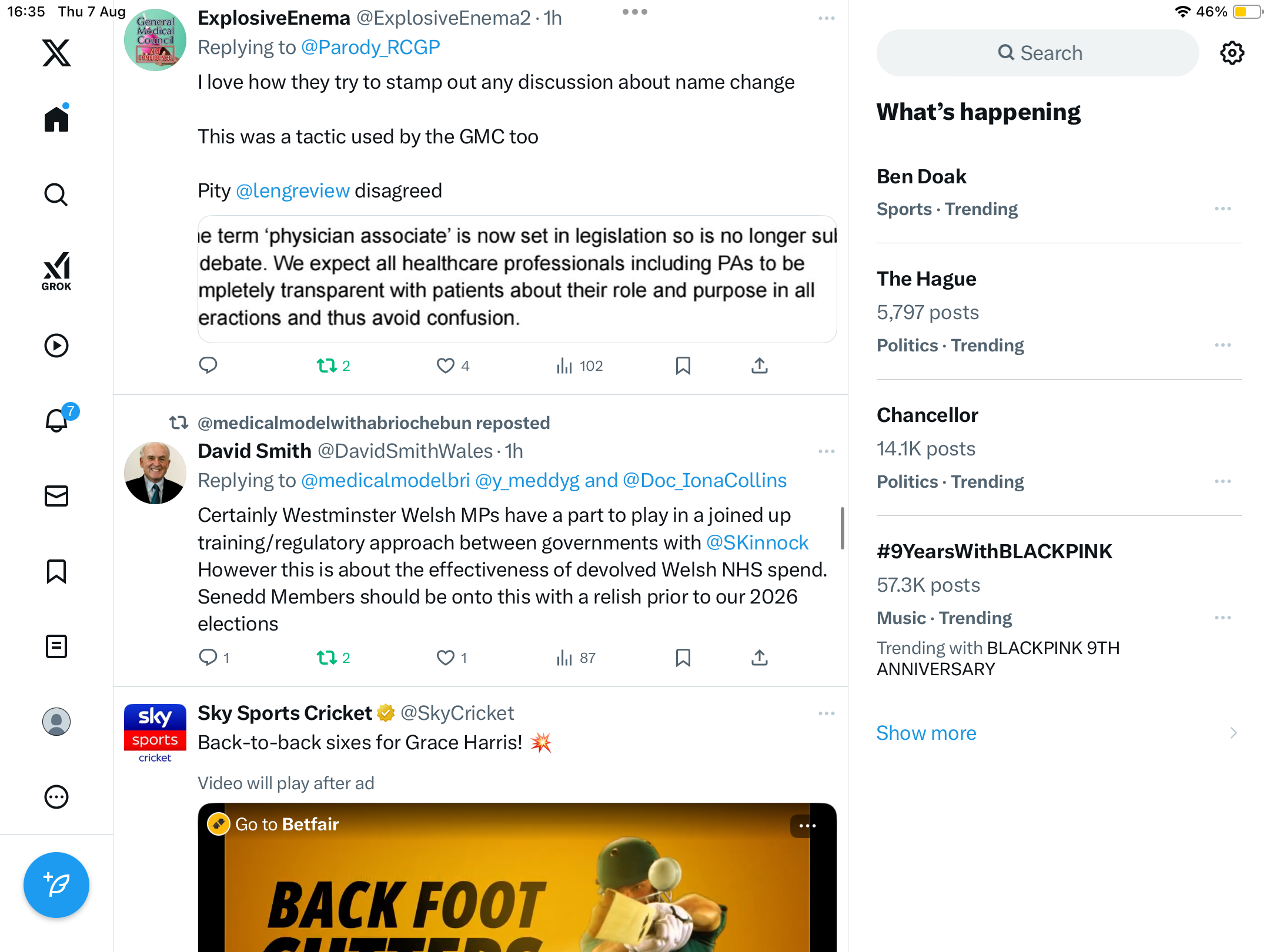Click the Search input field
Image resolution: width=1270 pixels, height=952 pixels.
1038,53
